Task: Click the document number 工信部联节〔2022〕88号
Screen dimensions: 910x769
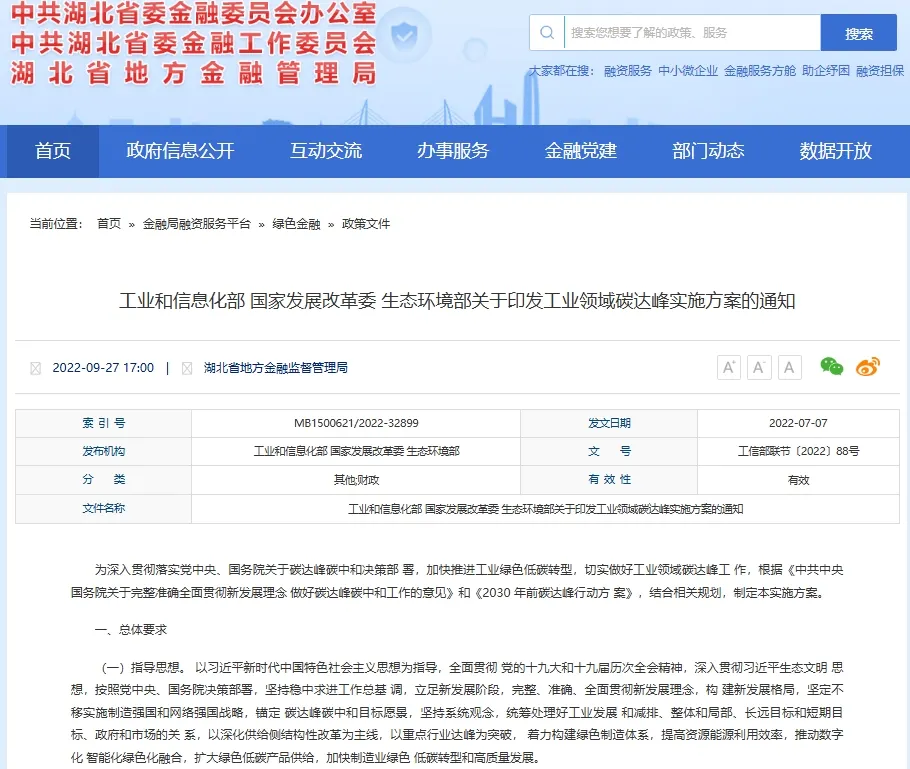Action: pos(798,451)
